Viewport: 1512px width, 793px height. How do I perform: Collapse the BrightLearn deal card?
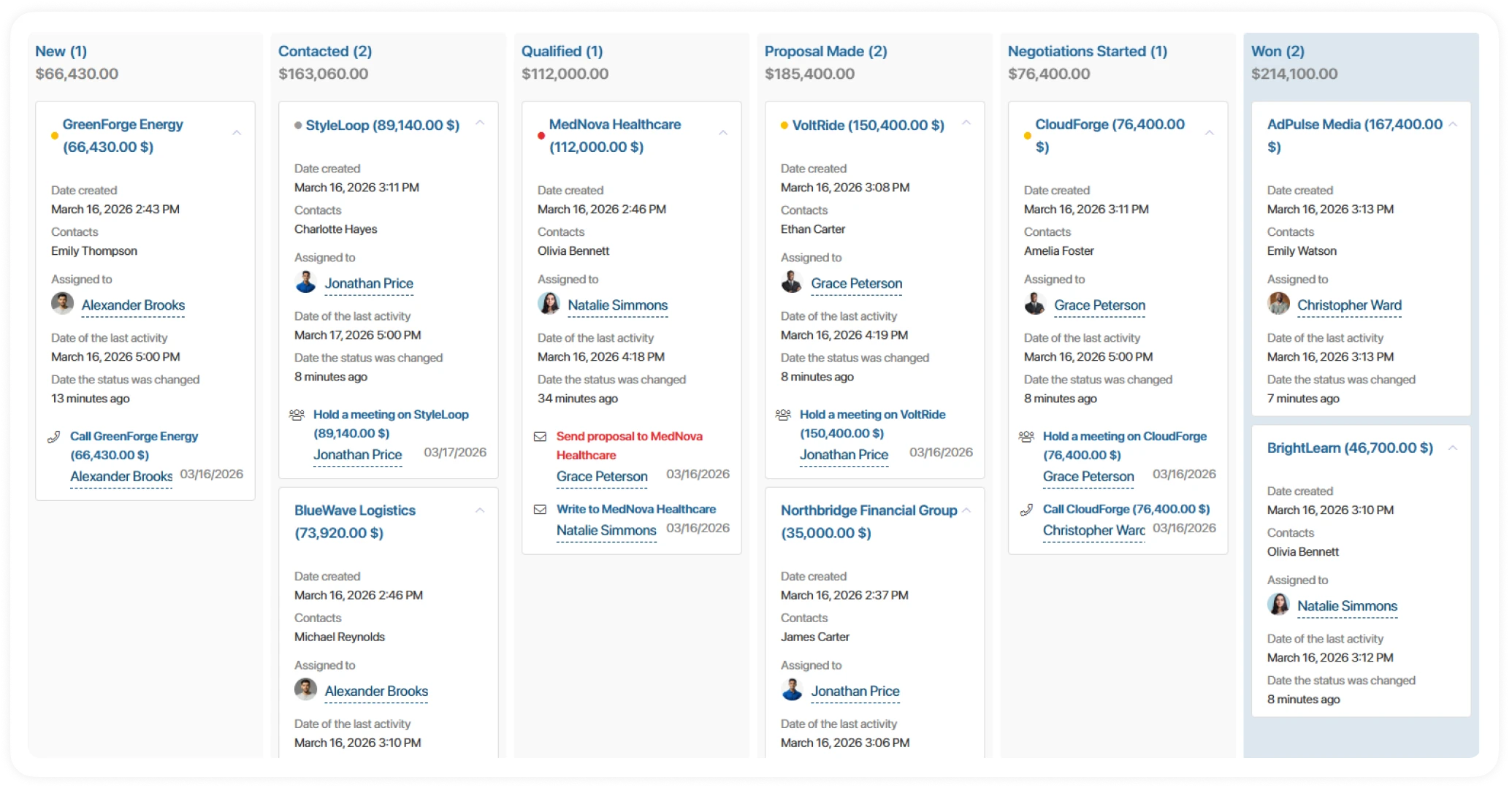pyautogui.click(x=1453, y=448)
